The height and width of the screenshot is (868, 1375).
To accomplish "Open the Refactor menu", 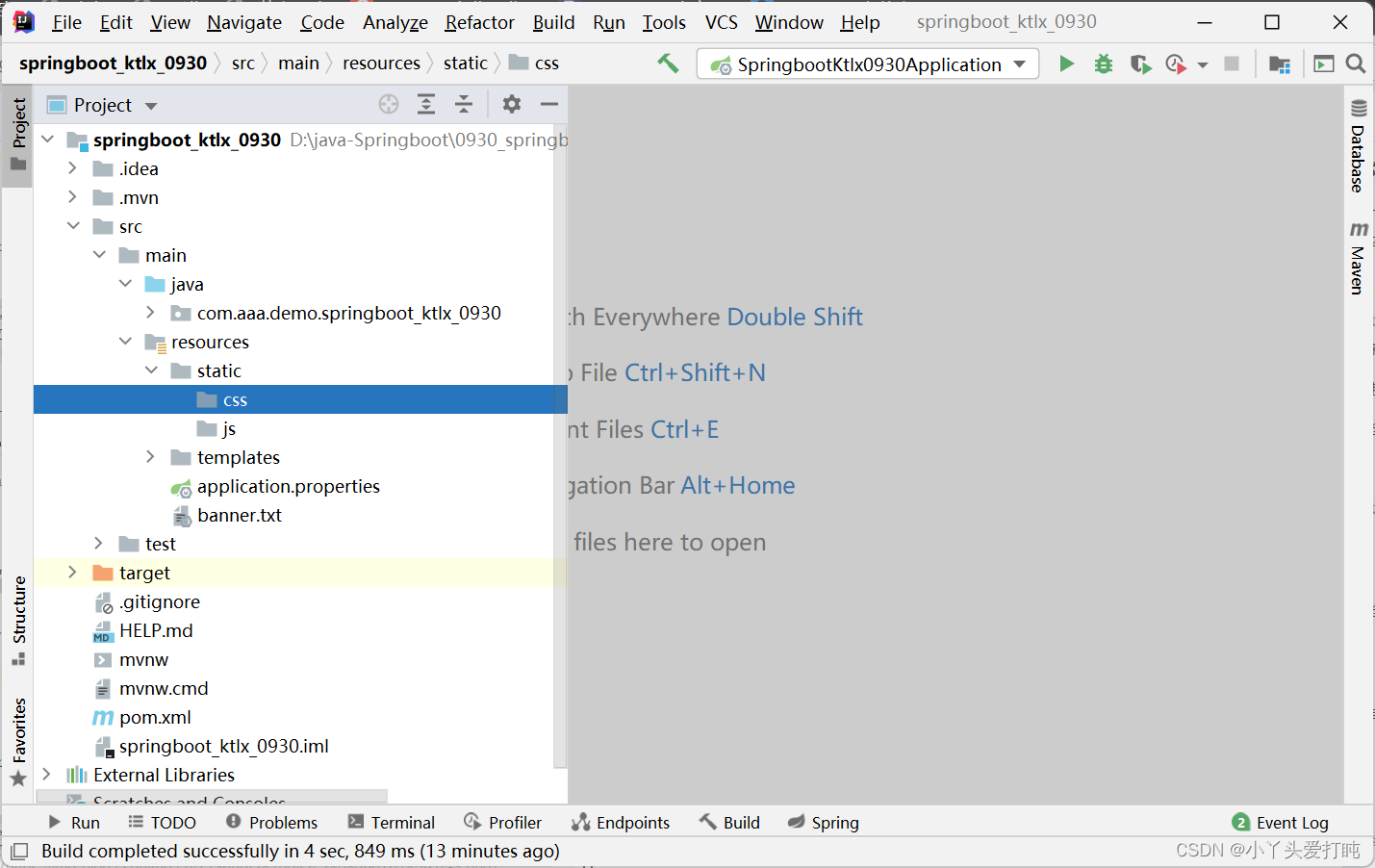I will (x=479, y=22).
